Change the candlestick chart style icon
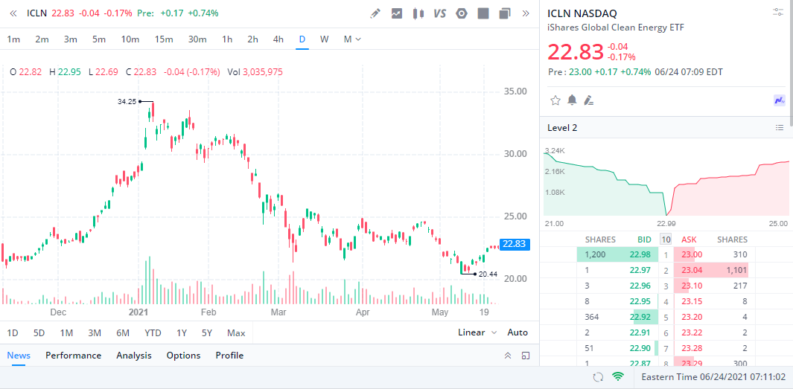The height and width of the screenshot is (389, 793). (x=418, y=14)
